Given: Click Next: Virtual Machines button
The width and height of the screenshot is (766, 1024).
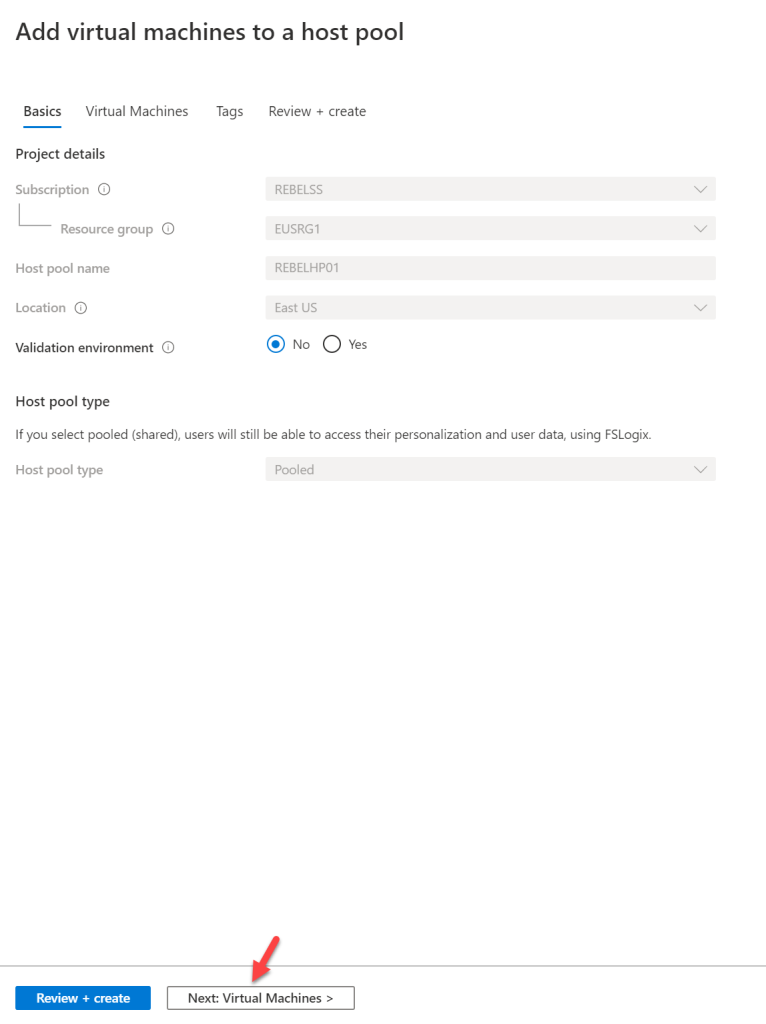Looking at the screenshot, I should (x=260, y=997).
